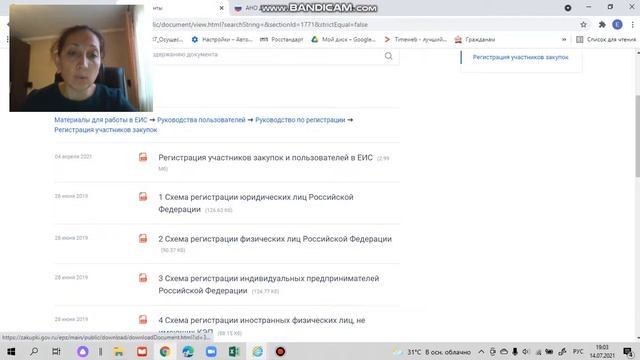The image size is (640, 360).
Task: Open the purple Alice assistant taskbar icon
Action: [x=82, y=351]
